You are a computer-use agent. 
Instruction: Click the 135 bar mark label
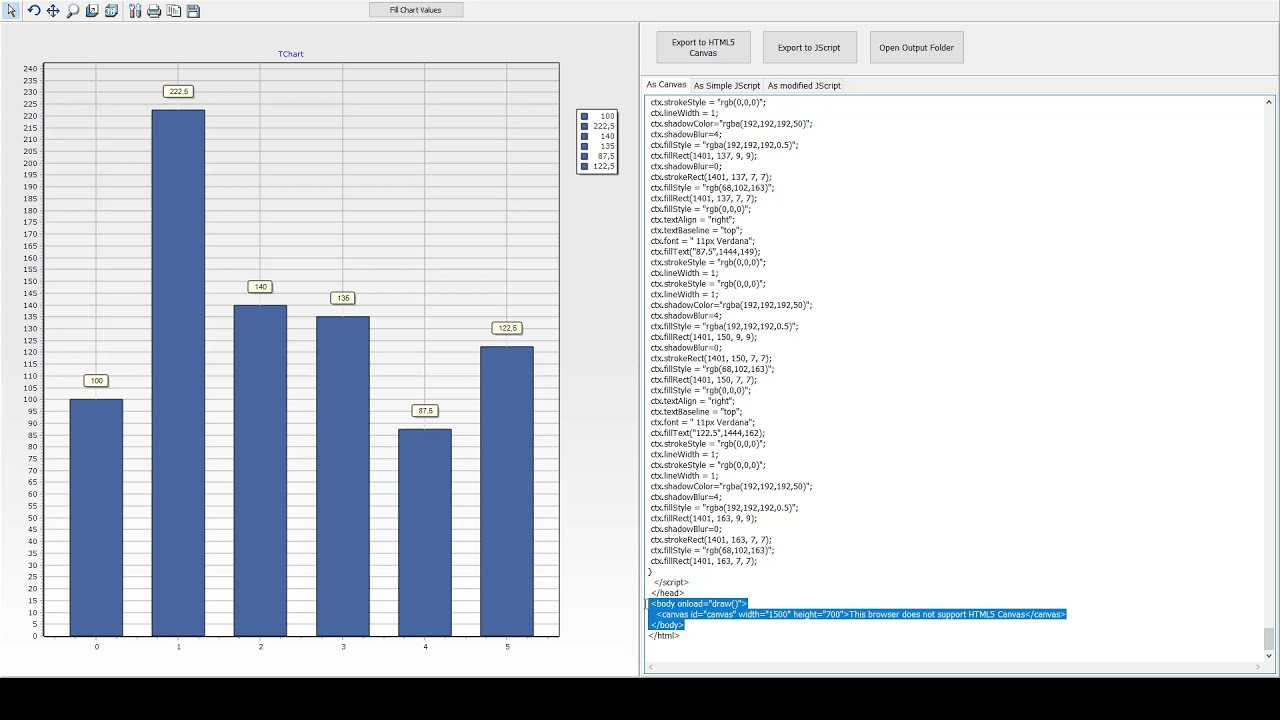343,298
